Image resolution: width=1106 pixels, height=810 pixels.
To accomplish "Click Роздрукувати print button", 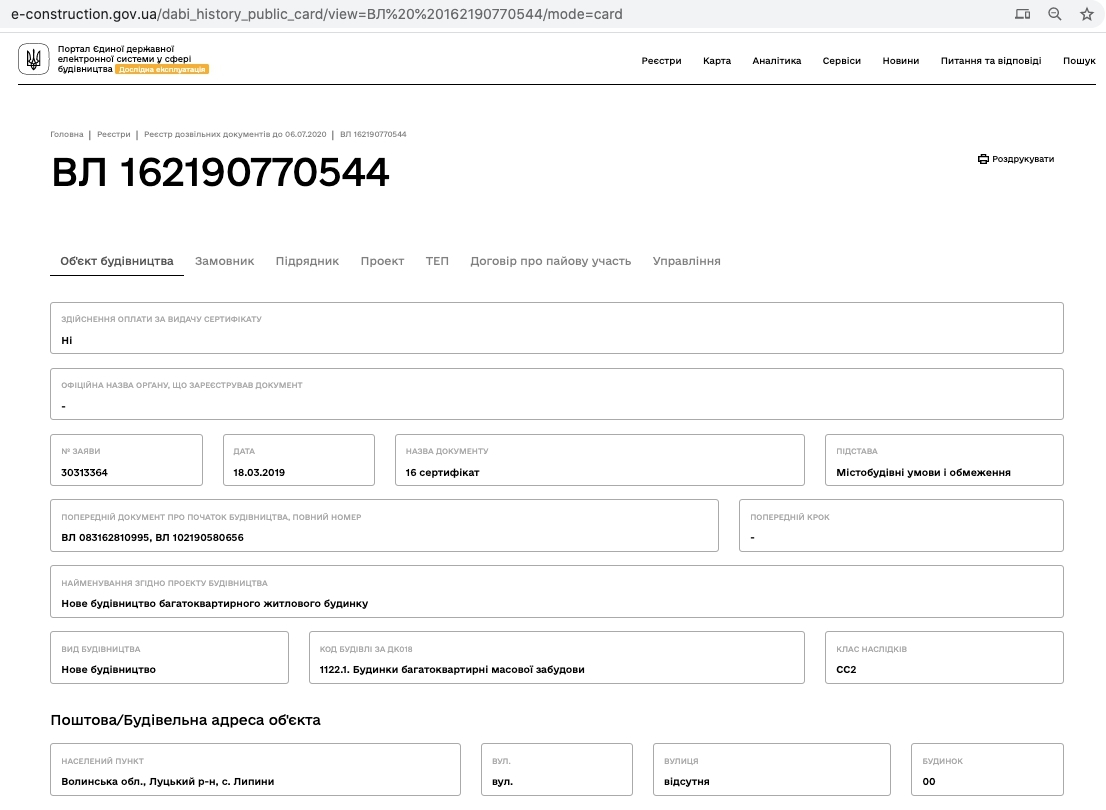I will (x=1016, y=159).
